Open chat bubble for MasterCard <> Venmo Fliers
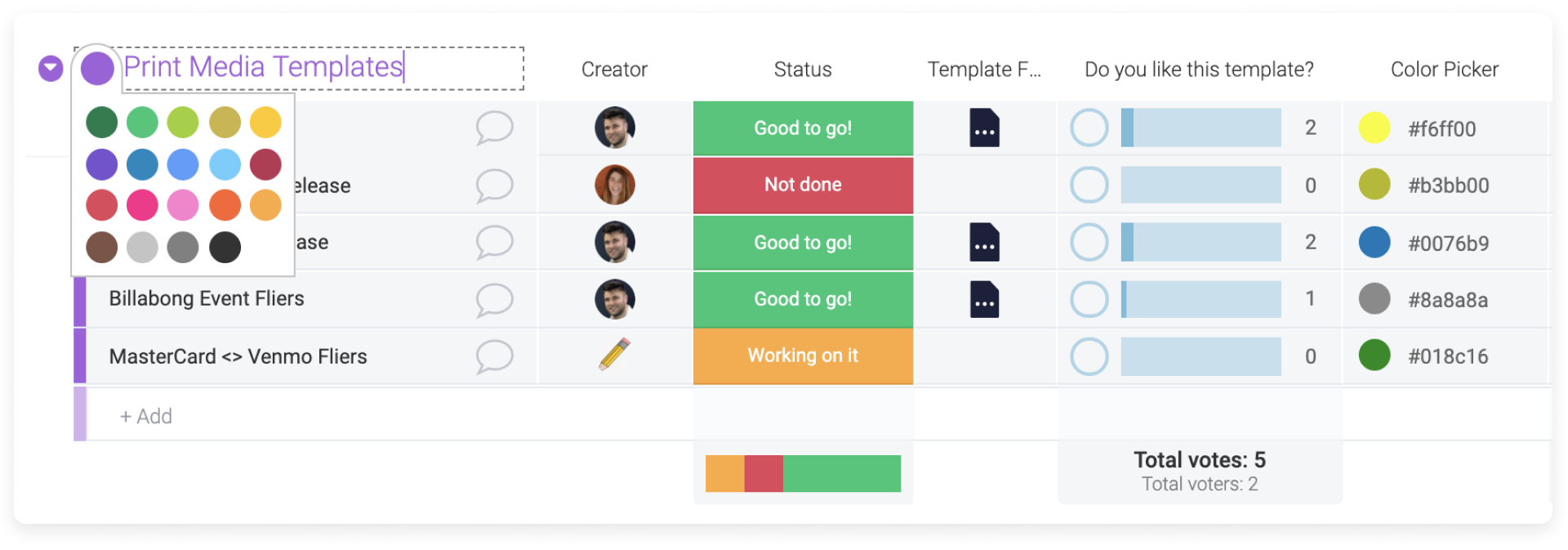Screen dimensions: 1568x550 [x=494, y=357]
